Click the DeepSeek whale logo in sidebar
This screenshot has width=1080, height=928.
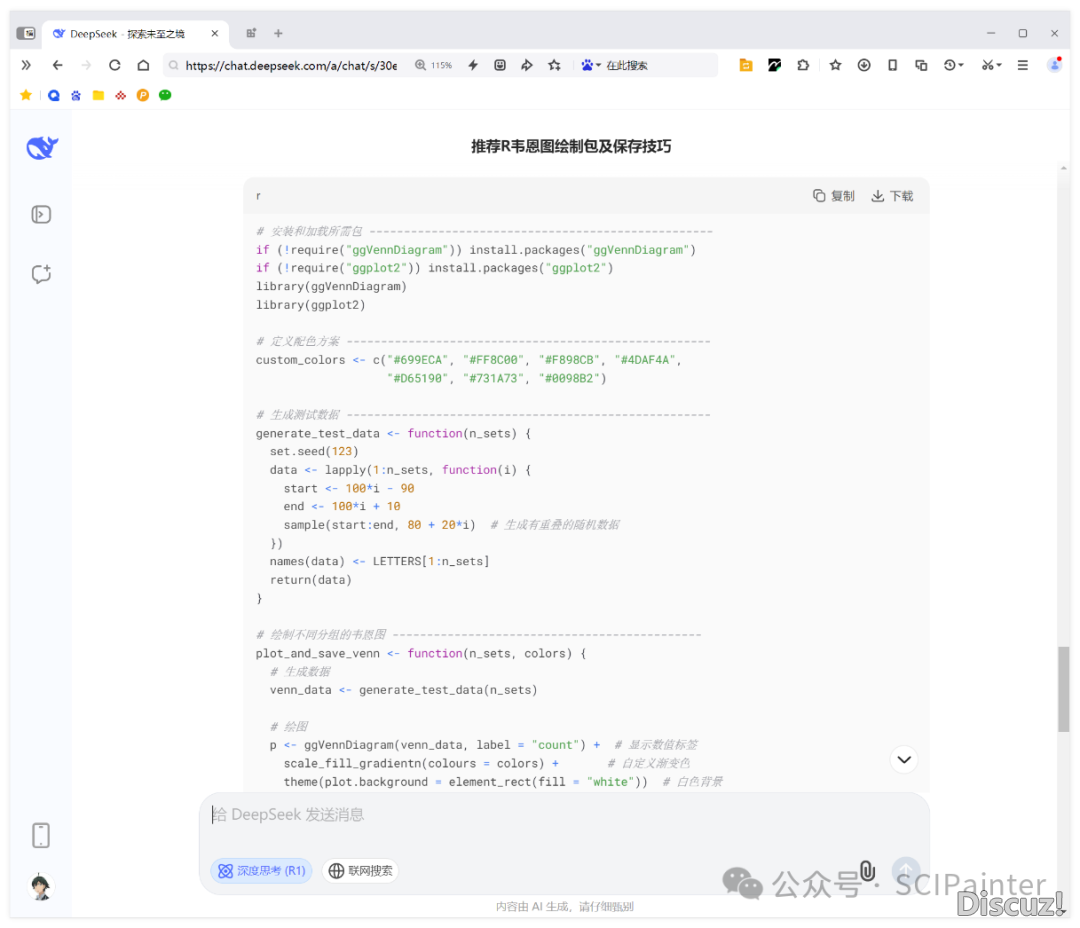click(x=42, y=147)
